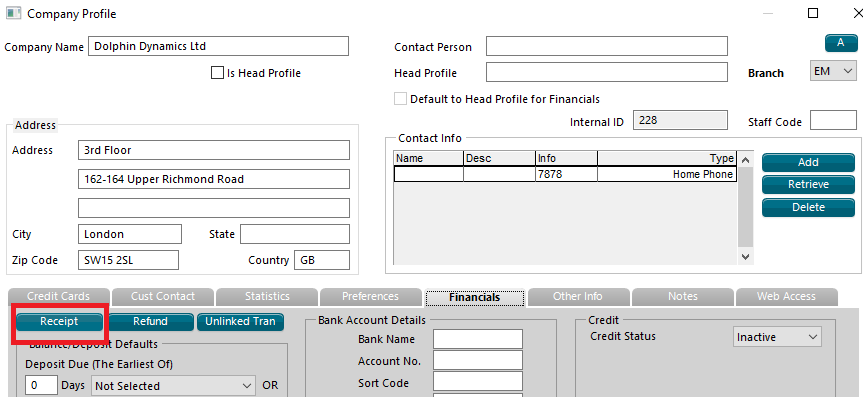This screenshot has width=863, height=397.
Task: Tick the Is Head Profile checkbox
Action: tap(217, 73)
